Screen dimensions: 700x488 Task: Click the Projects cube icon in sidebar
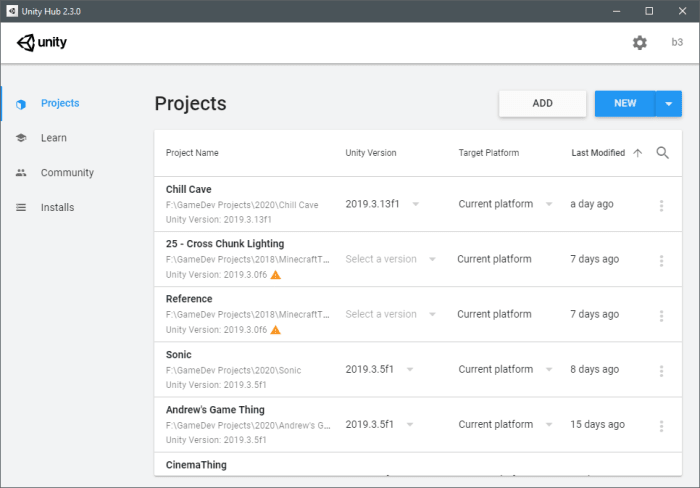[21, 104]
